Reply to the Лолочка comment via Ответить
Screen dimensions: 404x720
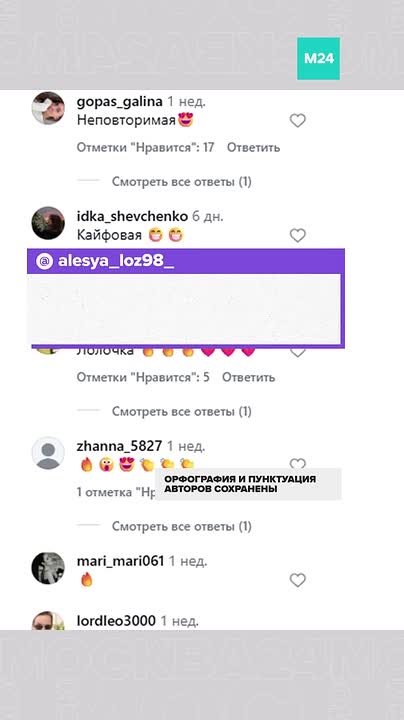tap(249, 377)
